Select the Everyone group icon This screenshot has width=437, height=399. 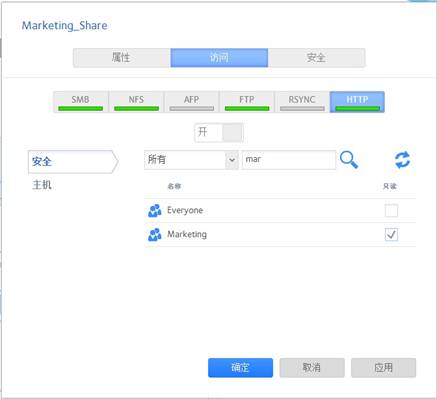point(155,211)
